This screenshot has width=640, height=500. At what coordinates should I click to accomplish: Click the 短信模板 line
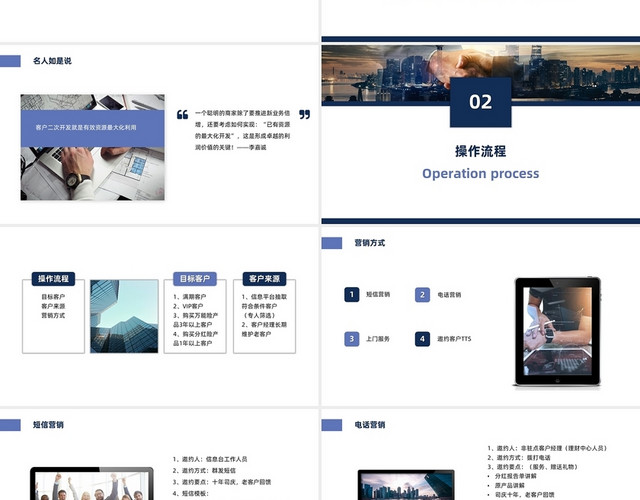(191, 493)
